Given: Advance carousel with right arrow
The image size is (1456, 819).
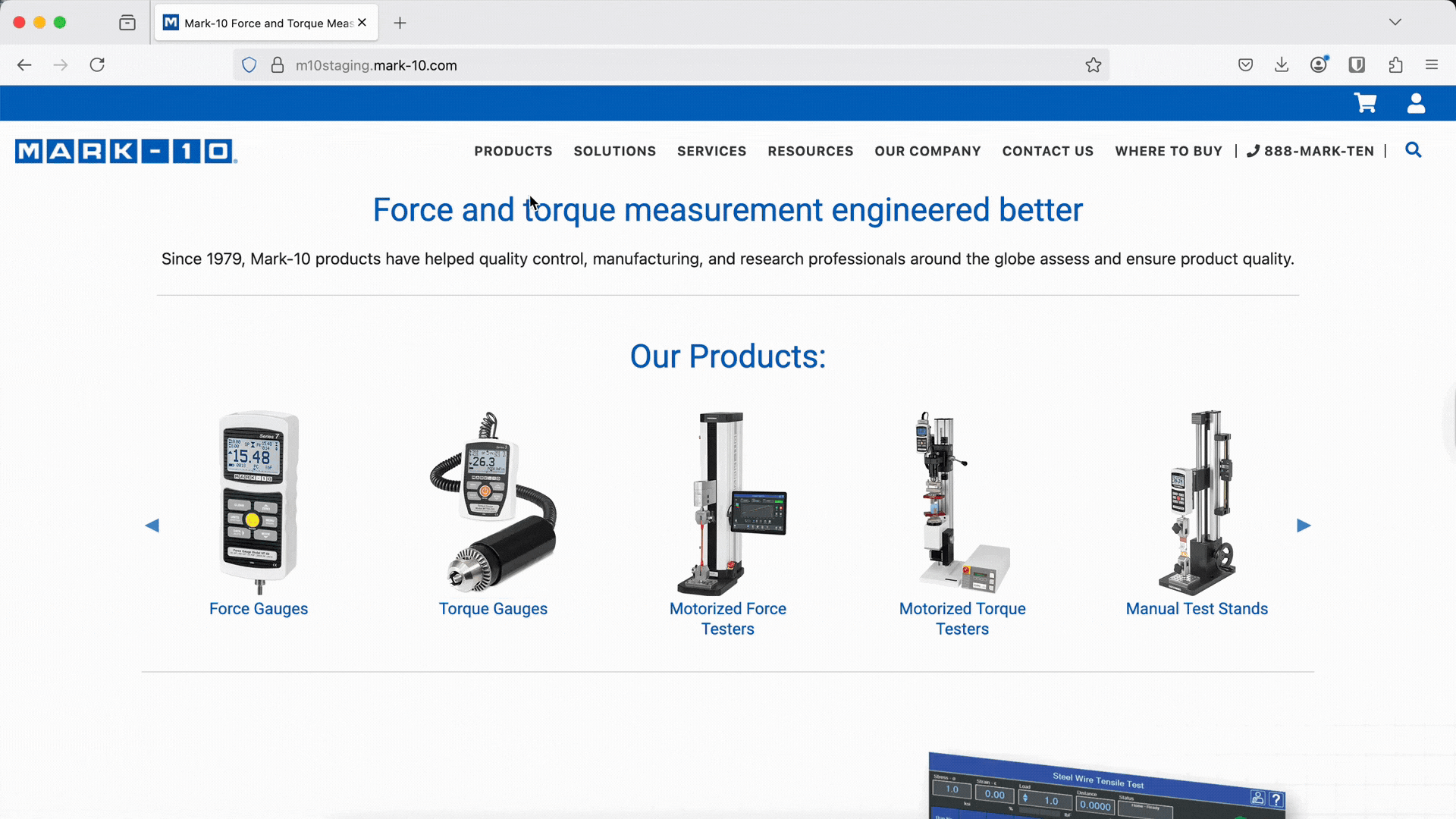Looking at the screenshot, I should click(x=1304, y=526).
